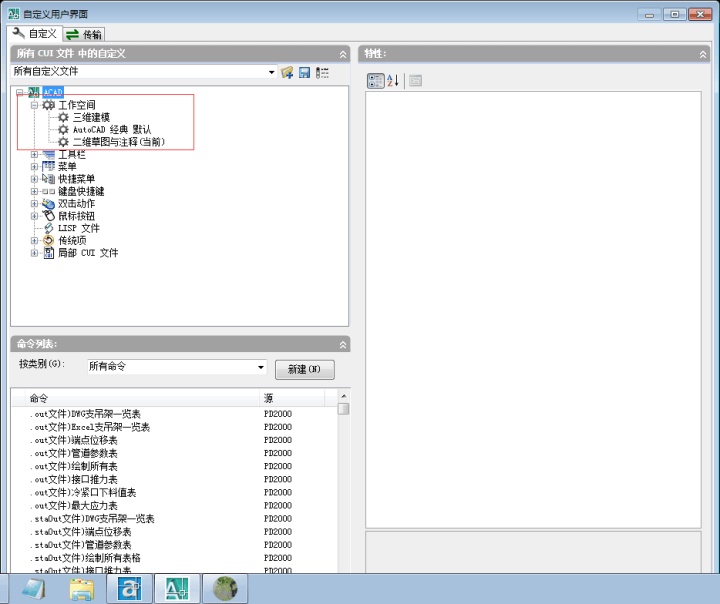Click the gear icon beside 三维建模
Image resolution: width=720 pixels, height=604 pixels.
tap(63, 117)
